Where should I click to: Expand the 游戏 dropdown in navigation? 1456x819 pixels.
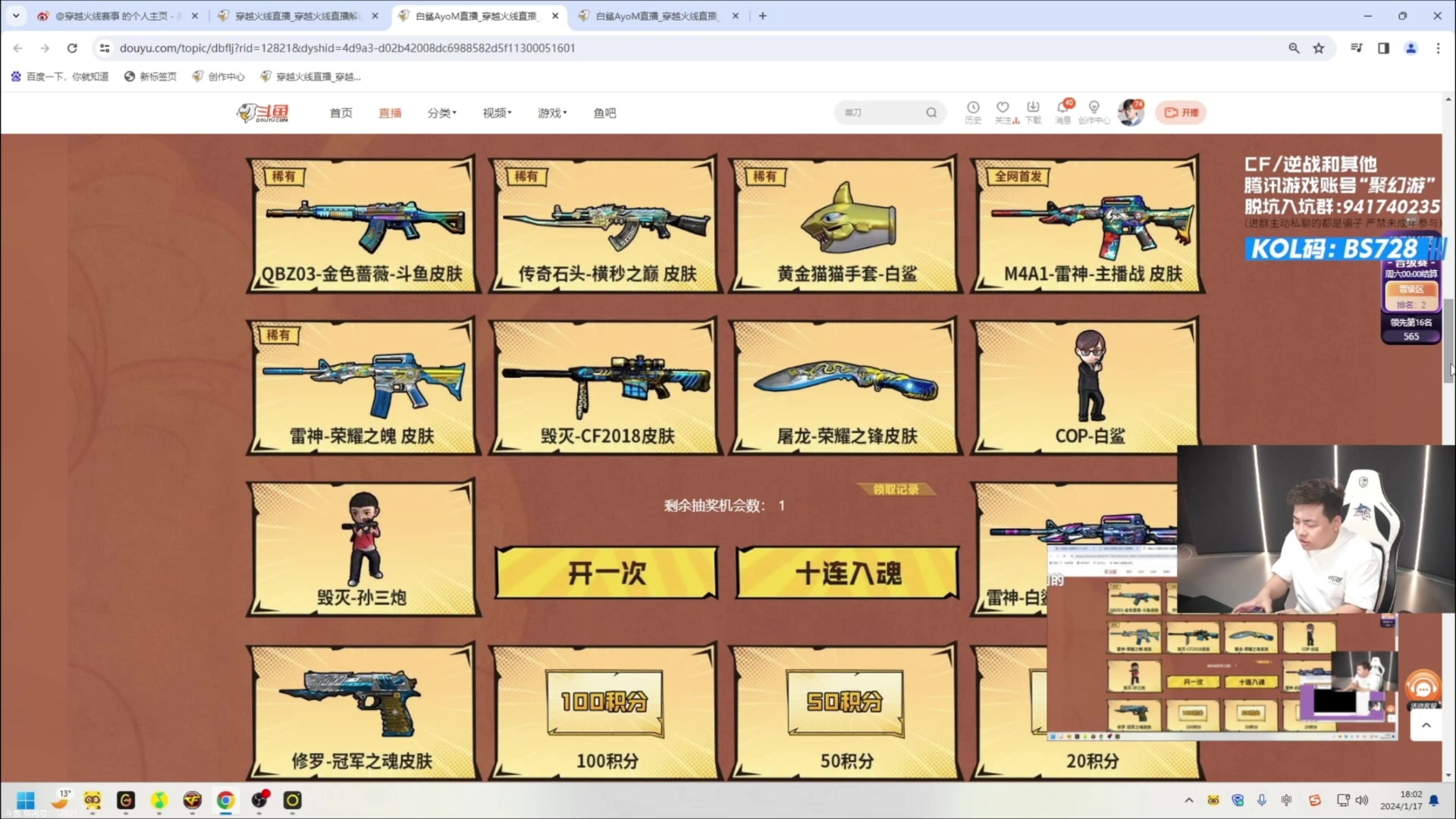pos(552,113)
